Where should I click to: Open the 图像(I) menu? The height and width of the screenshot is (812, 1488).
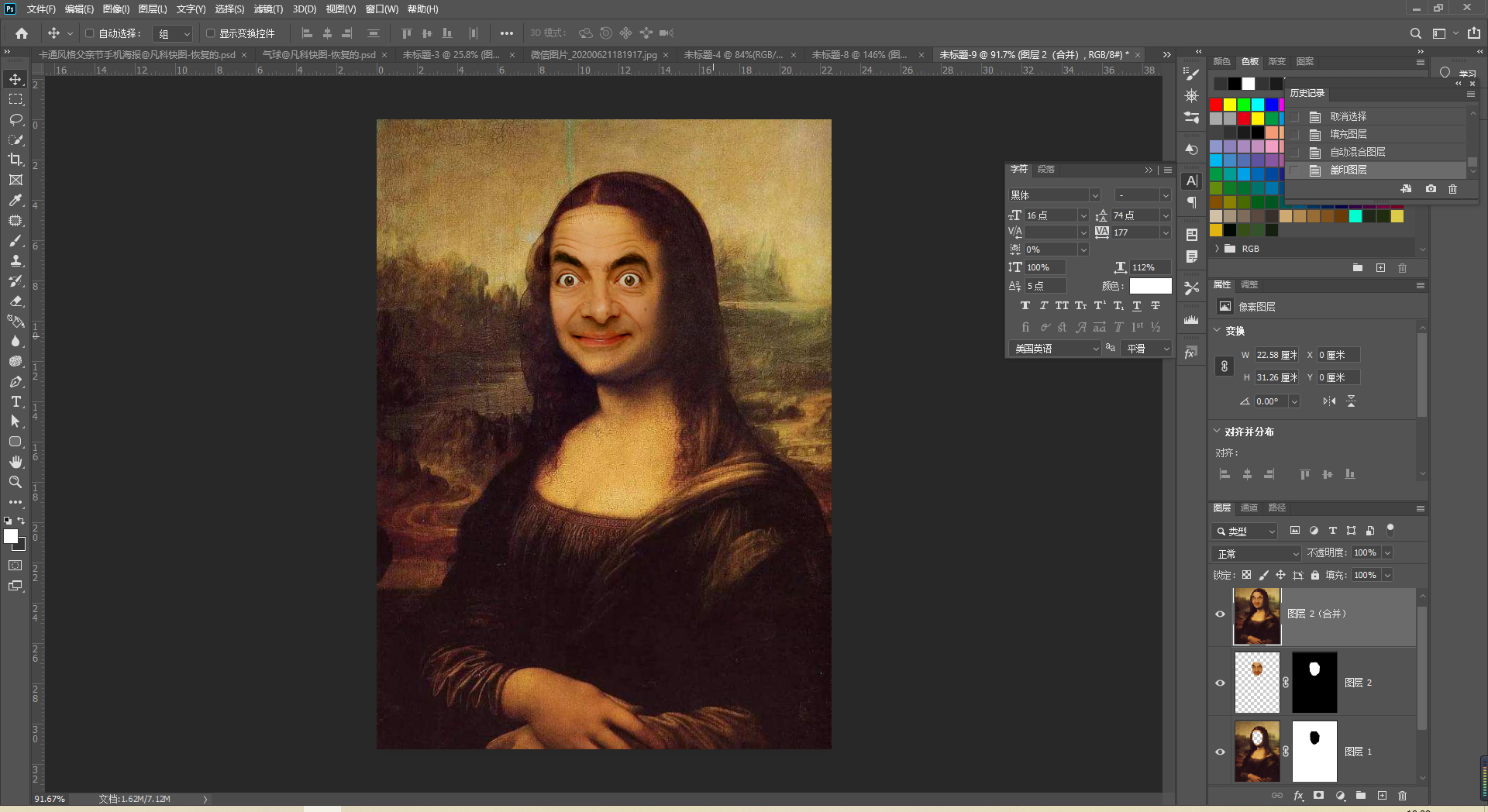click(x=116, y=9)
